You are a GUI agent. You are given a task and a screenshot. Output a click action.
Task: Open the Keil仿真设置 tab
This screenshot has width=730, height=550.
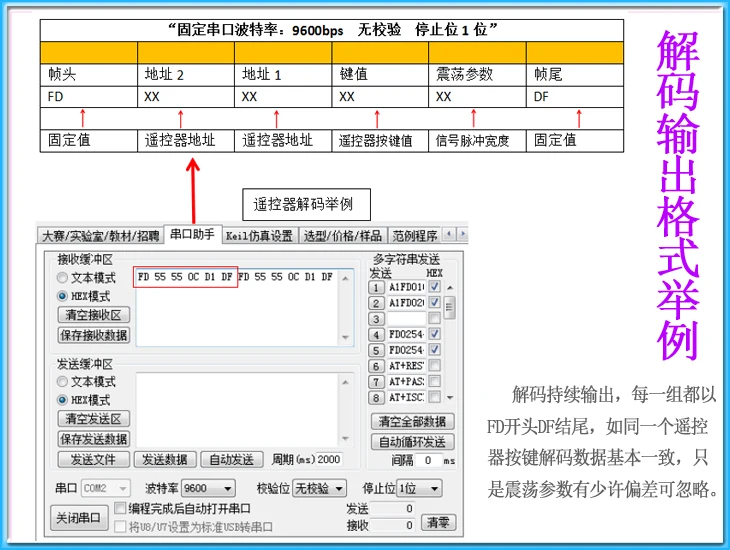[x=259, y=236]
